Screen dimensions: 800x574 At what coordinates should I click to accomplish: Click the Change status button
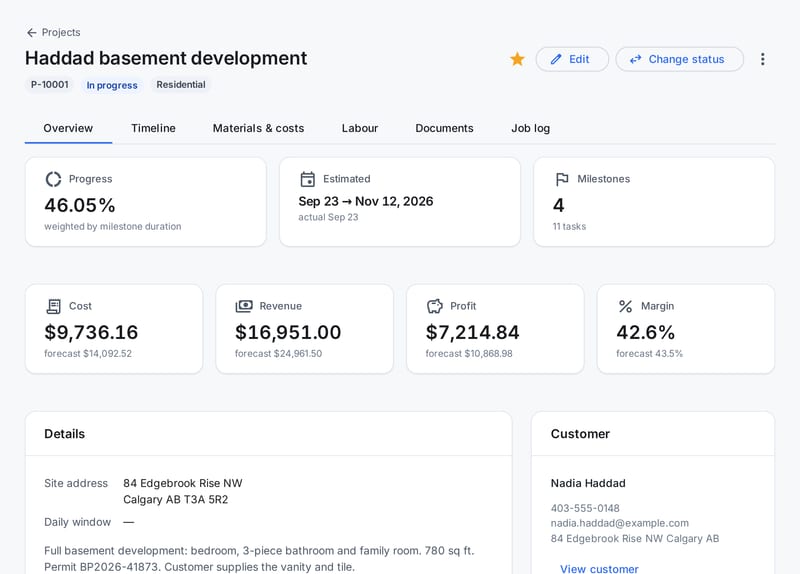click(679, 59)
